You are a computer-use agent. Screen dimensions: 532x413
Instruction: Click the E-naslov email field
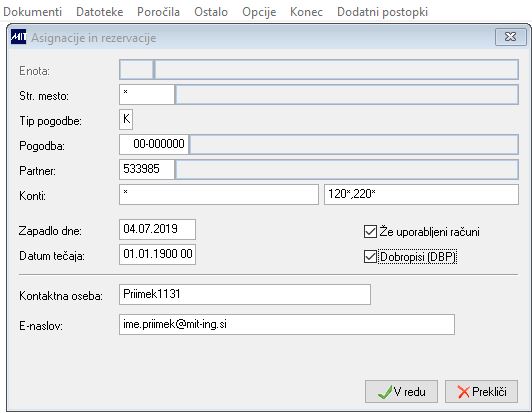pyautogui.click(x=287, y=324)
